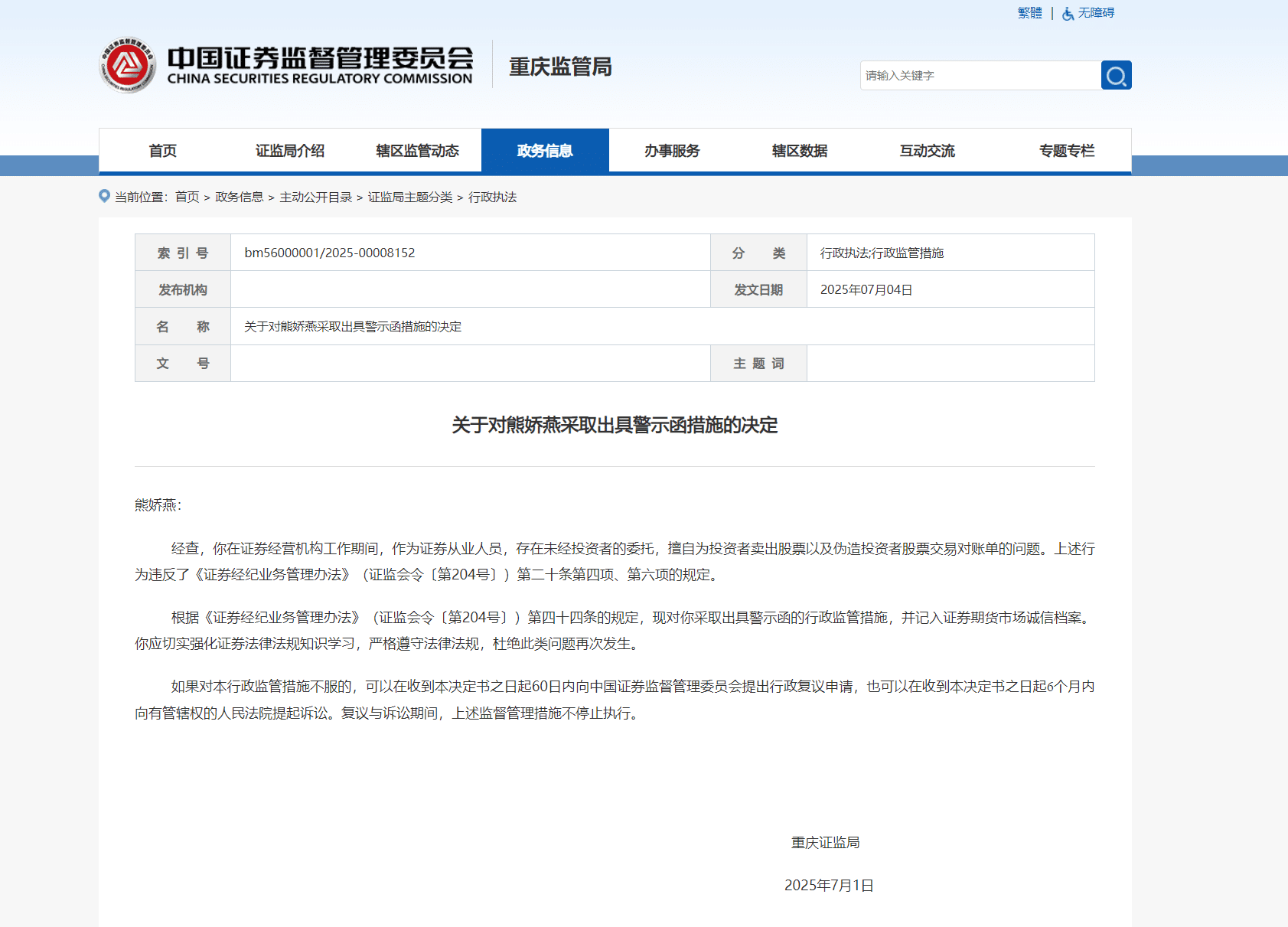Viewport: 1288px width, 927px height.
Task: Open the 办事服务 menu item
Action: coord(671,150)
